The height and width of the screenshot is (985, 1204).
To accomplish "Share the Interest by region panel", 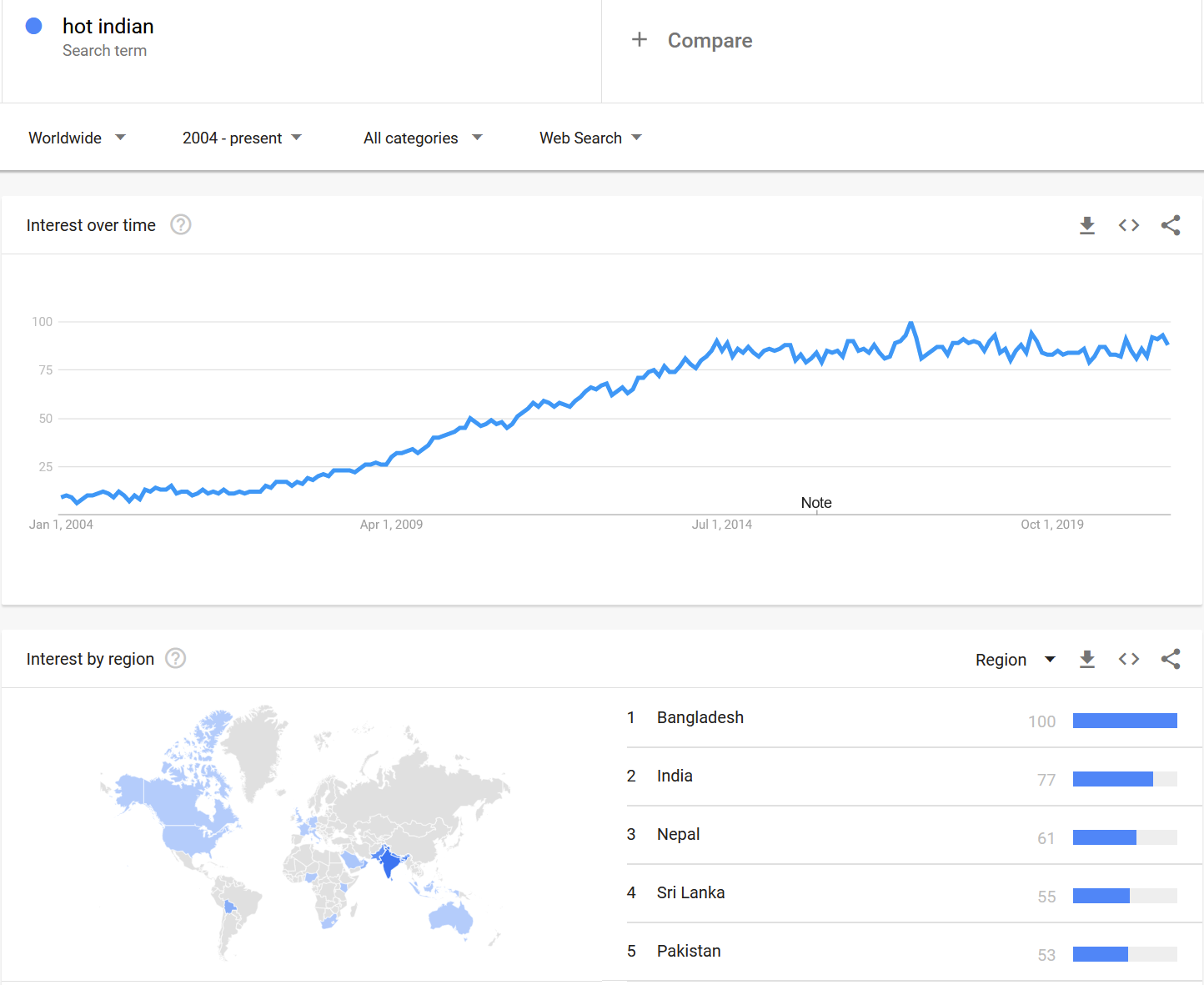I will [1171, 659].
